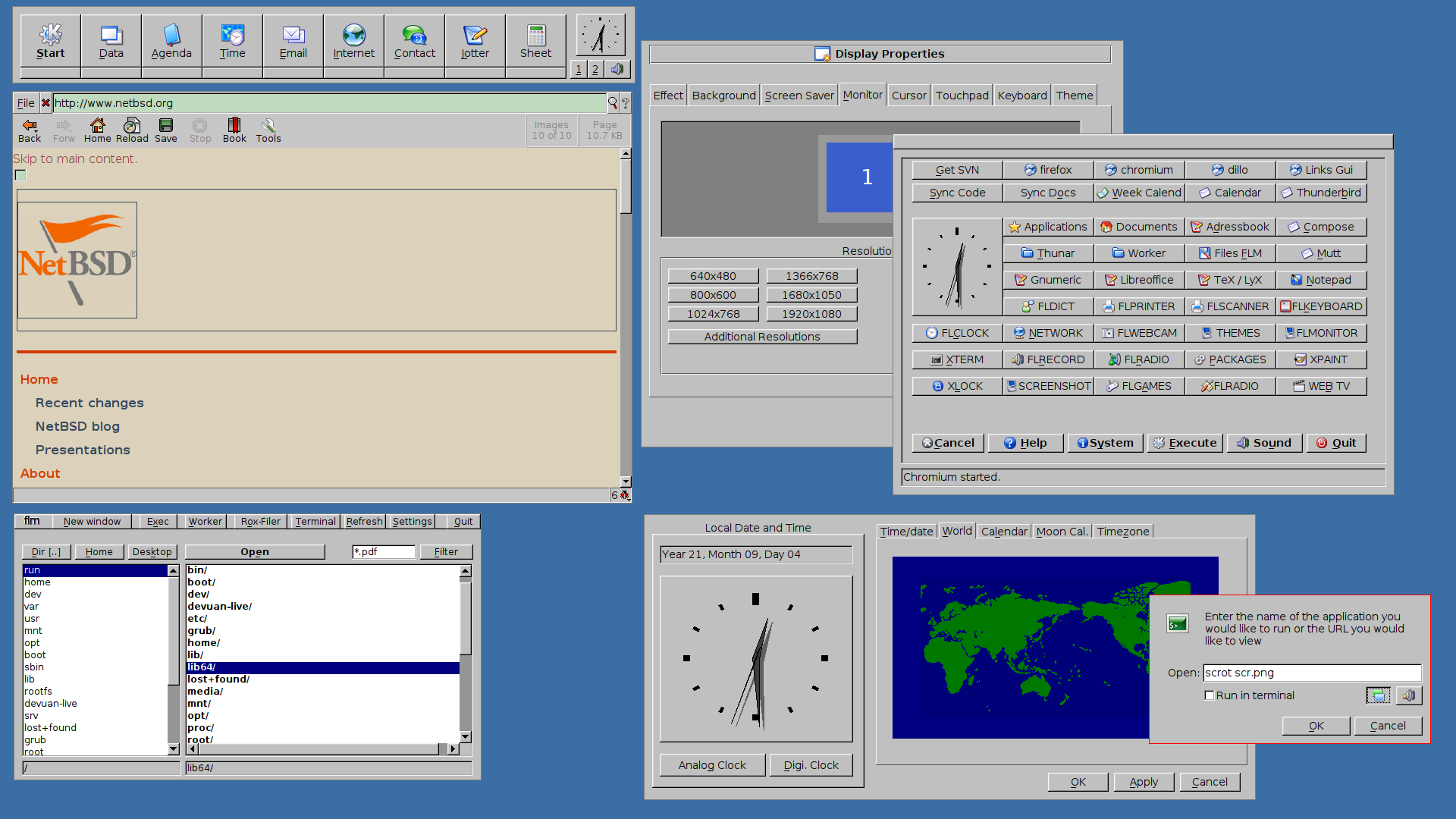Switch to workspace 2 button
The height and width of the screenshot is (819, 1456).
(x=595, y=69)
